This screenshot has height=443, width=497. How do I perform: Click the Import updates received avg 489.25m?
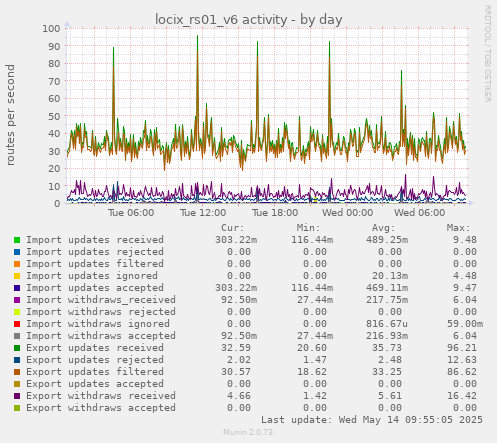tap(387, 240)
